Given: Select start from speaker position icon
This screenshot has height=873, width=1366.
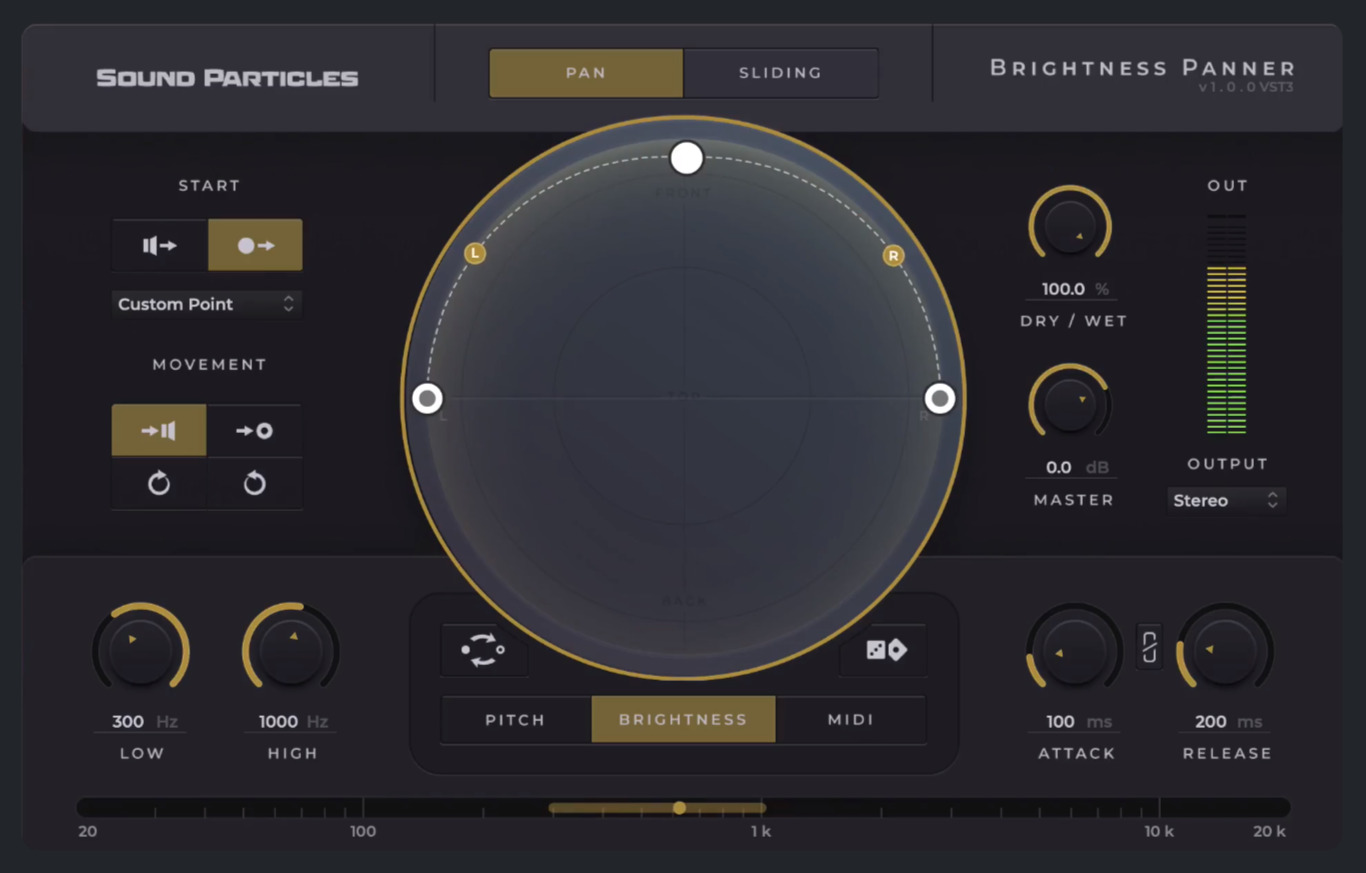Looking at the screenshot, I should (x=160, y=245).
